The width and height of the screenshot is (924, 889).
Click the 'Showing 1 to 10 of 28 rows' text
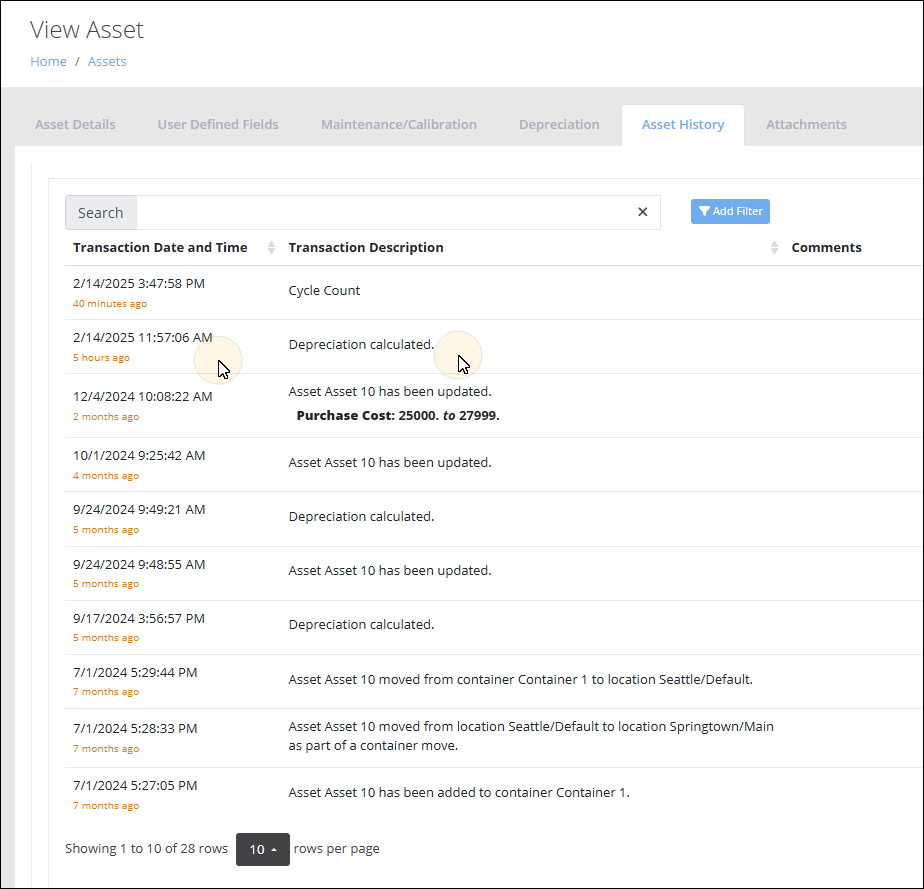(146, 848)
